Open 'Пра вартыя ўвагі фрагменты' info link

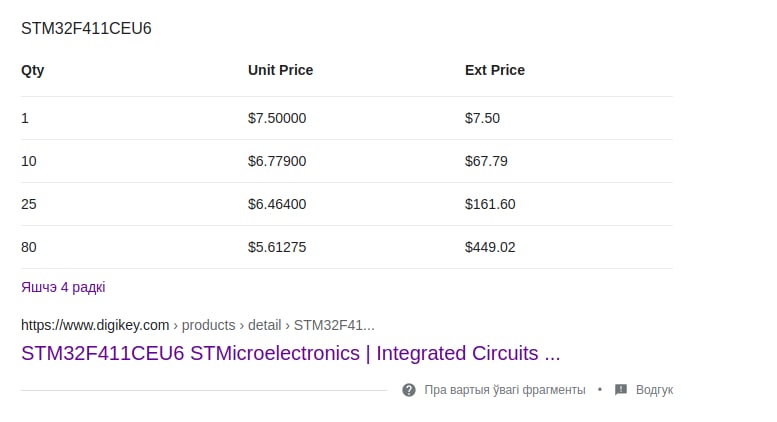pos(504,390)
